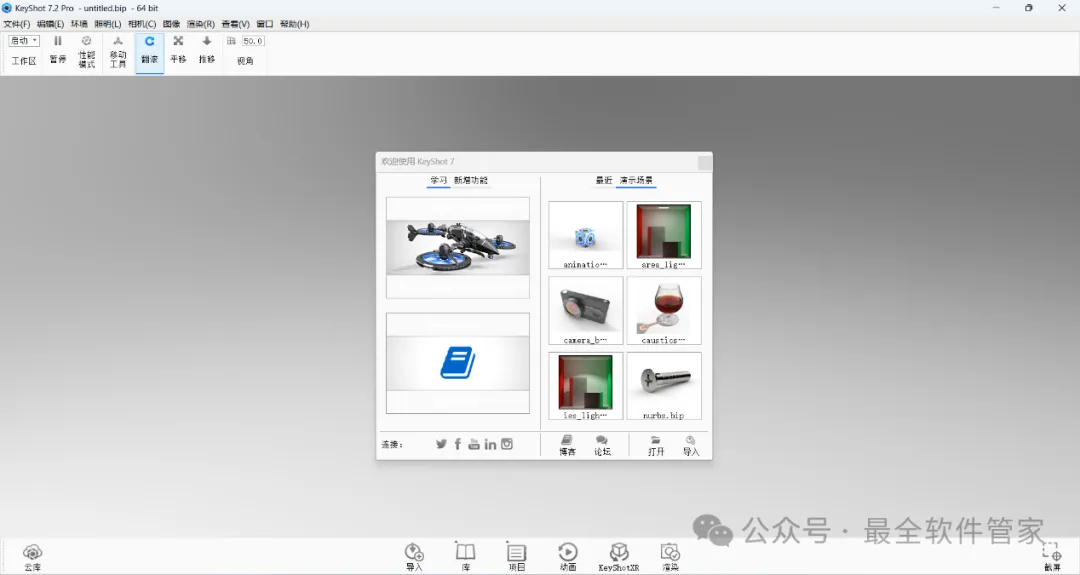Toggle 性能模式 performance mode
This screenshot has height=575, width=1080.
[86, 52]
